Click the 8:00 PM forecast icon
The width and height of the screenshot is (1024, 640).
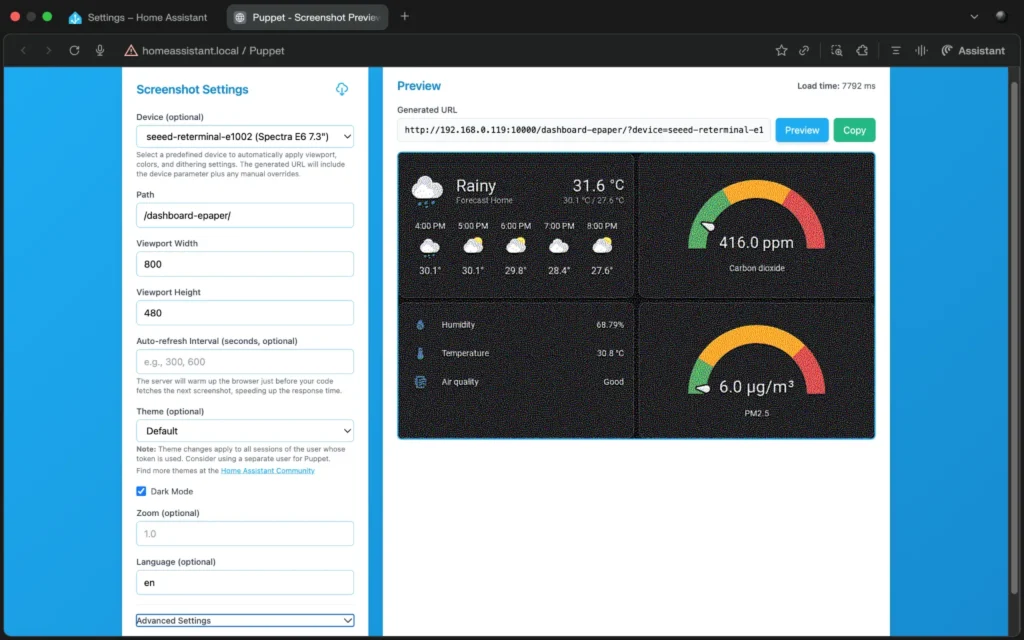pos(601,246)
